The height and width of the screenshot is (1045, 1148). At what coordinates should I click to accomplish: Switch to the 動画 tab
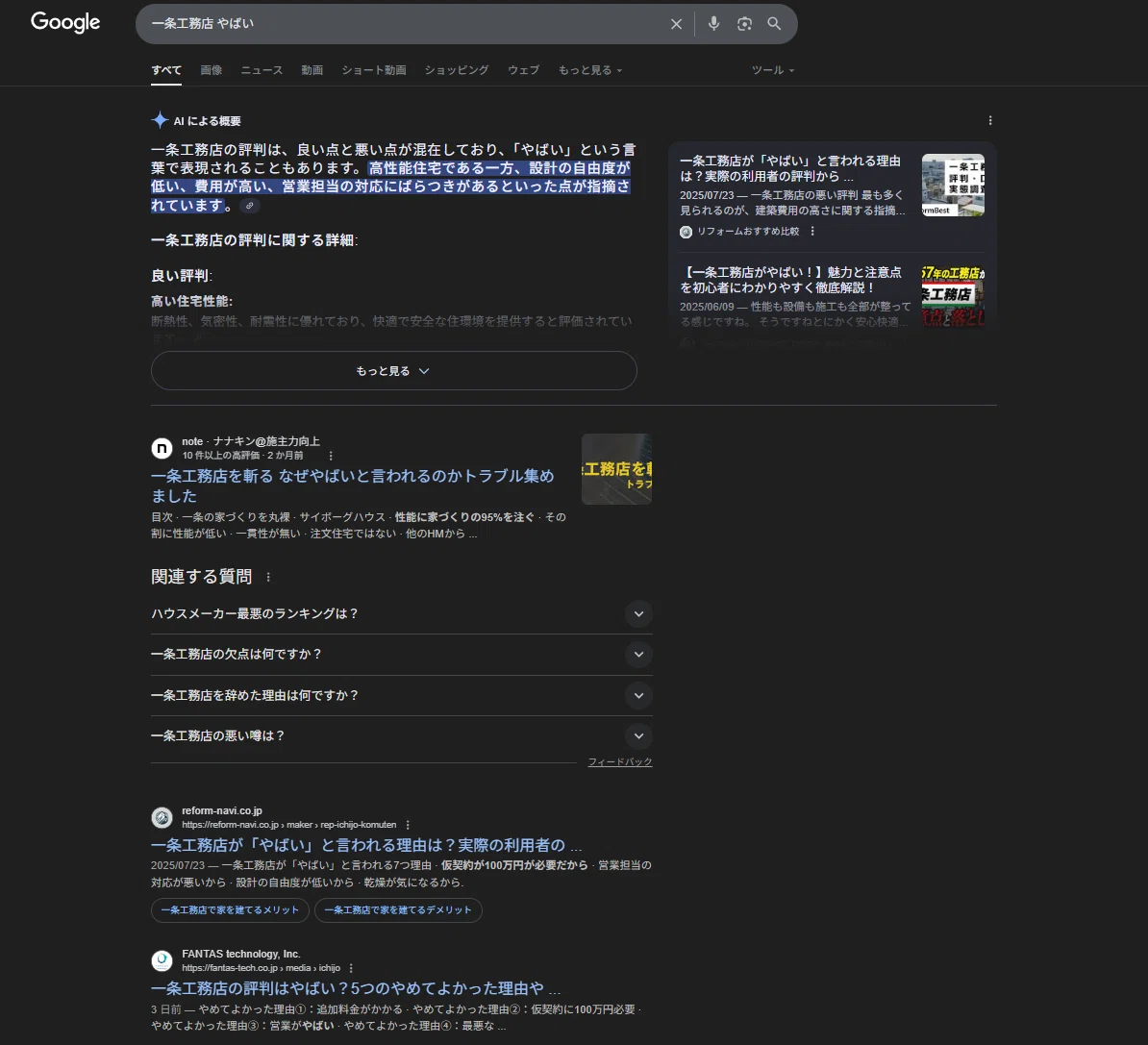point(312,70)
